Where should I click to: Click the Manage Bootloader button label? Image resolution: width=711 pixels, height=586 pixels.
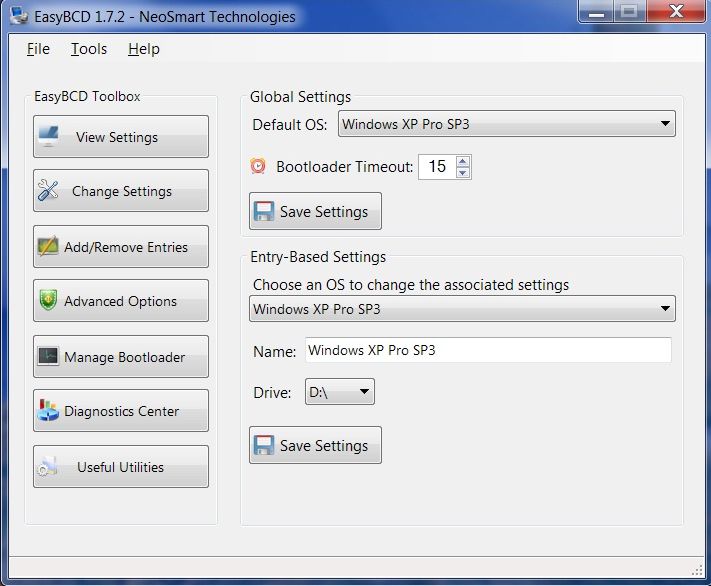coord(124,357)
